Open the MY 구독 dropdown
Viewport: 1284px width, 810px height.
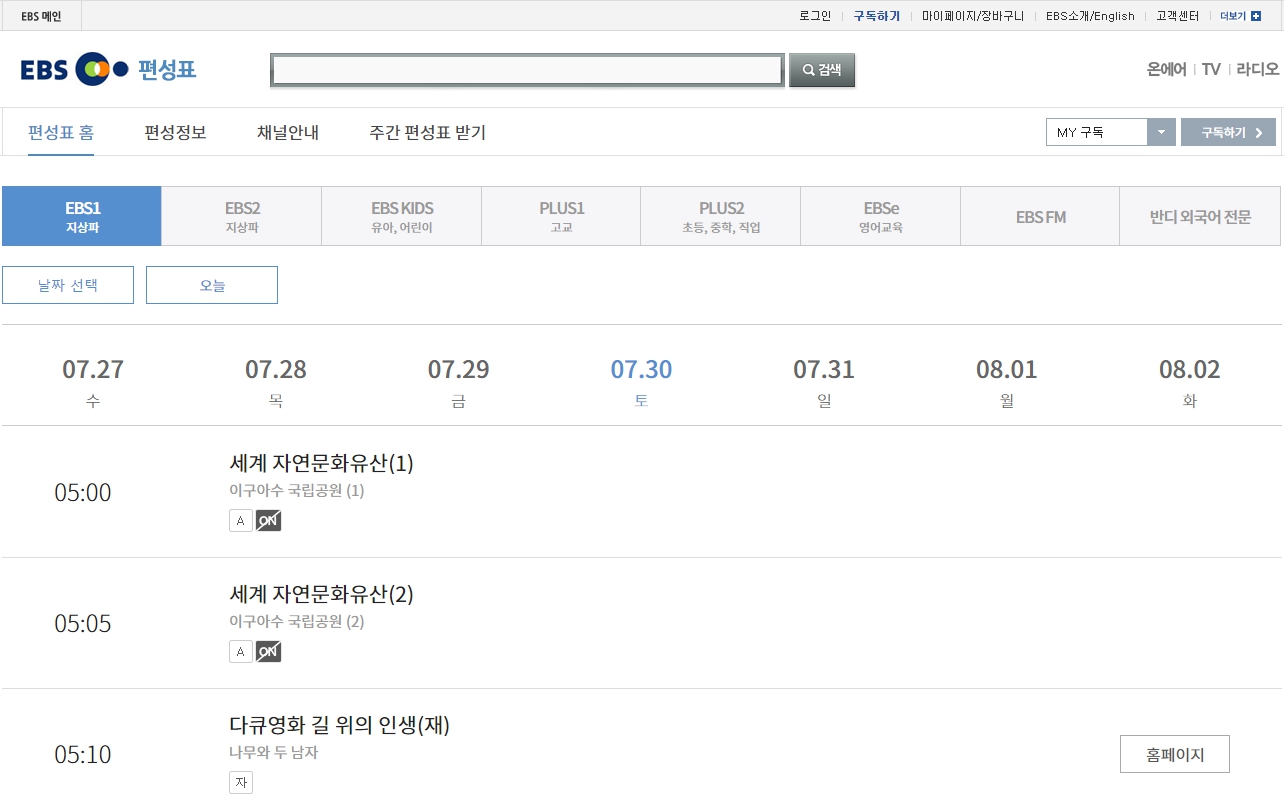(x=1110, y=132)
